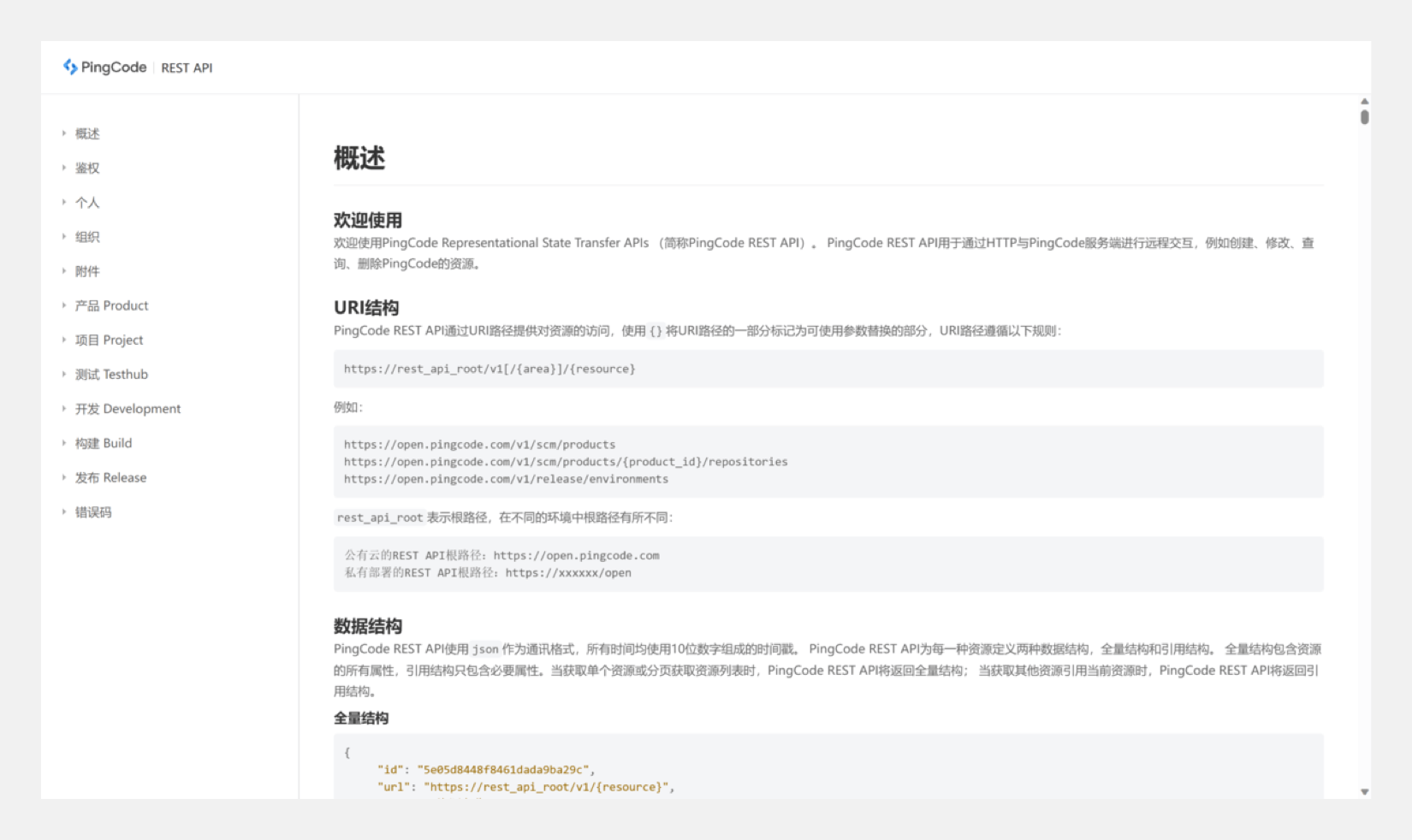The height and width of the screenshot is (840, 1412).
Task: Expand the 概述 section arrow
Action: pyautogui.click(x=63, y=133)
